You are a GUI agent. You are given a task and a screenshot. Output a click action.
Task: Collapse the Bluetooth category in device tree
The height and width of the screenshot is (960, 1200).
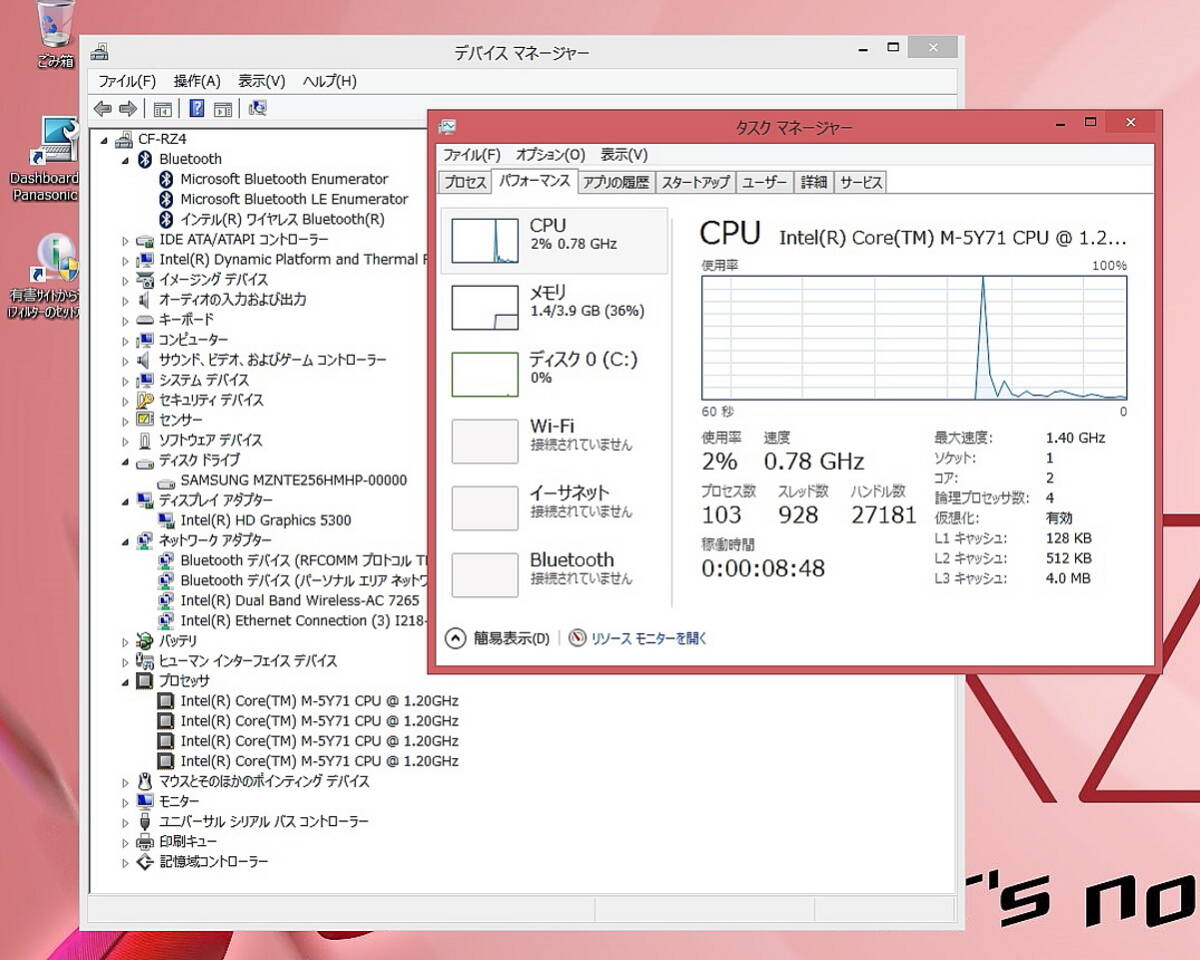pos(126,159)
